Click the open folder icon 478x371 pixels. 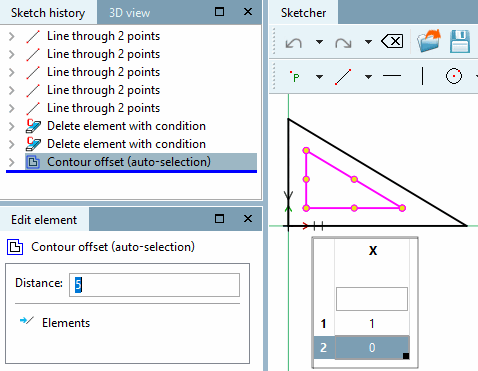tap(429, 41)
